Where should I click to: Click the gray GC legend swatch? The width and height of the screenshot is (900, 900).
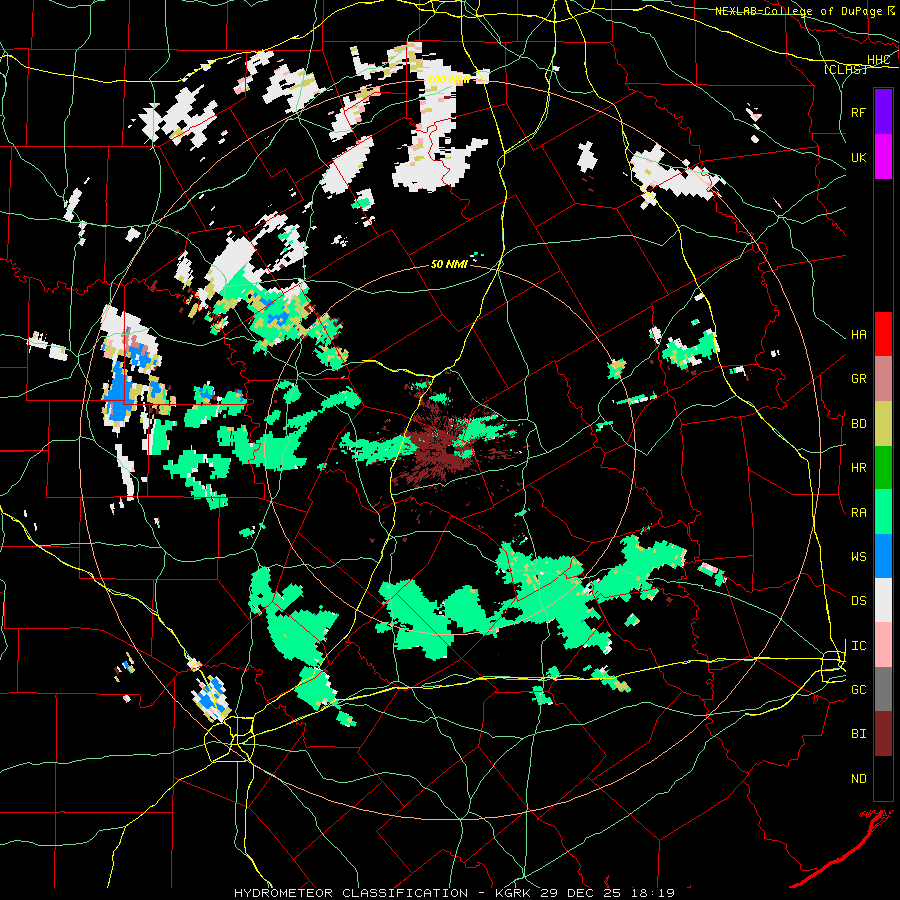tap(883, 689)
